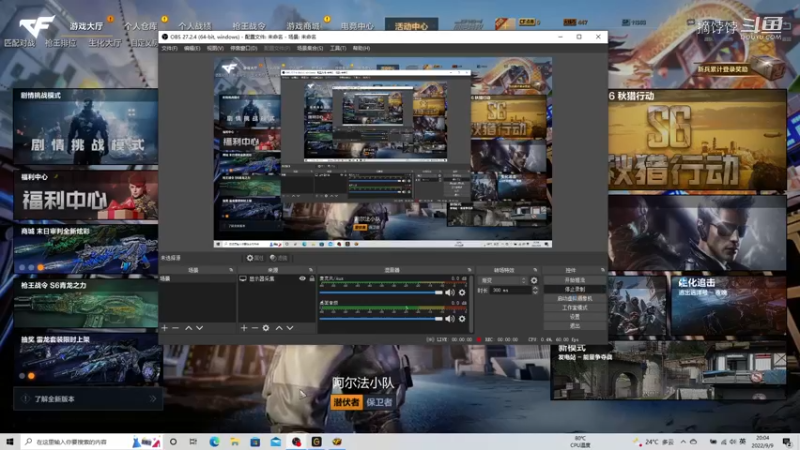Expand the learn new version arrow
Screen dimensions: 800x450
pos(153,399)
